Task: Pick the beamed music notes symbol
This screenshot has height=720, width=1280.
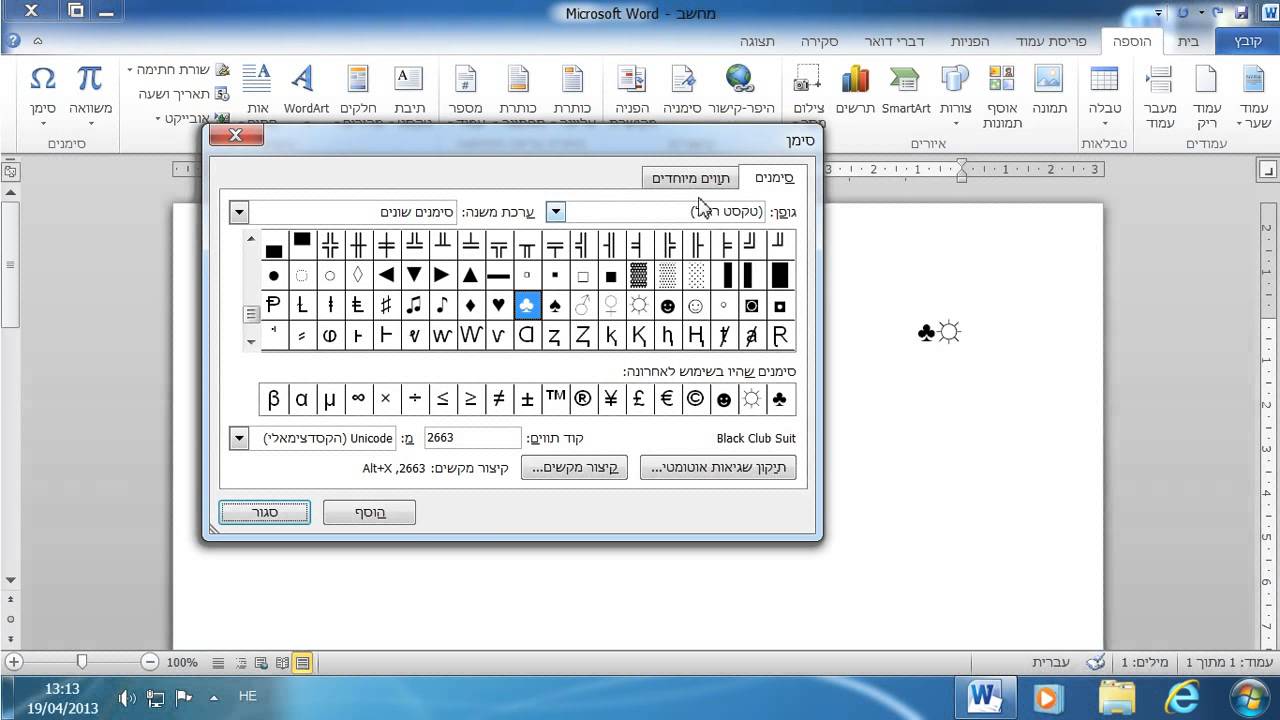Action: tap(414, 306)
